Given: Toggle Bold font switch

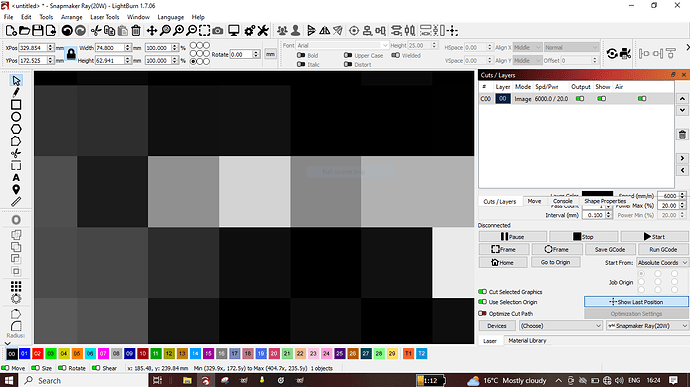Looking at the screenshot, I should tap(301, 55).
